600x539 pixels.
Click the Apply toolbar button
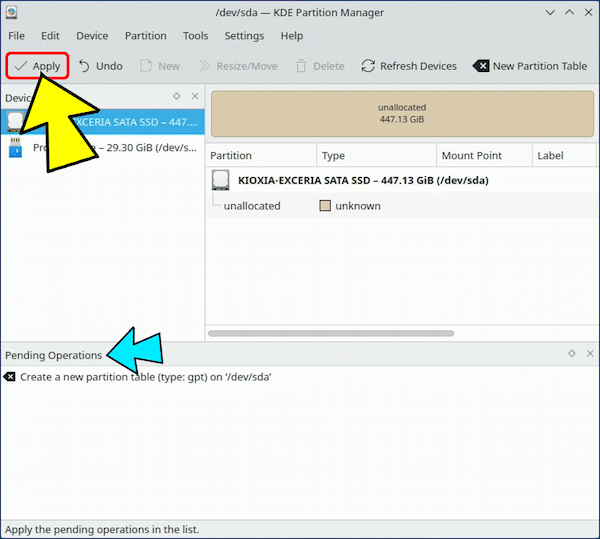point(37,66)
